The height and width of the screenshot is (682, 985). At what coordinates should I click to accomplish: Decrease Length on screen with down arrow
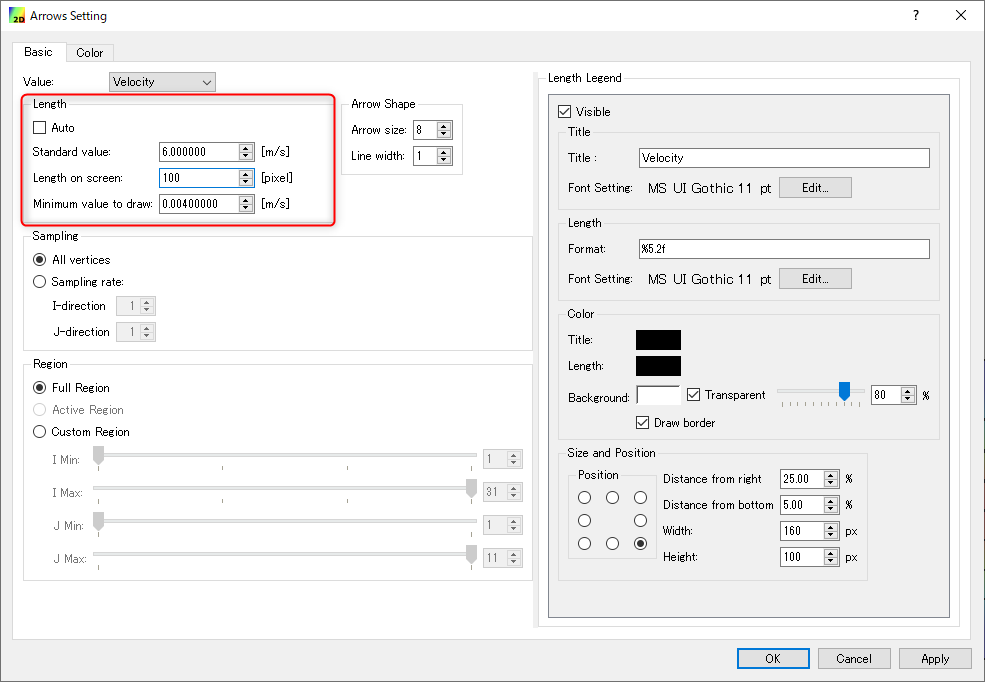click(x=246, y=182)
